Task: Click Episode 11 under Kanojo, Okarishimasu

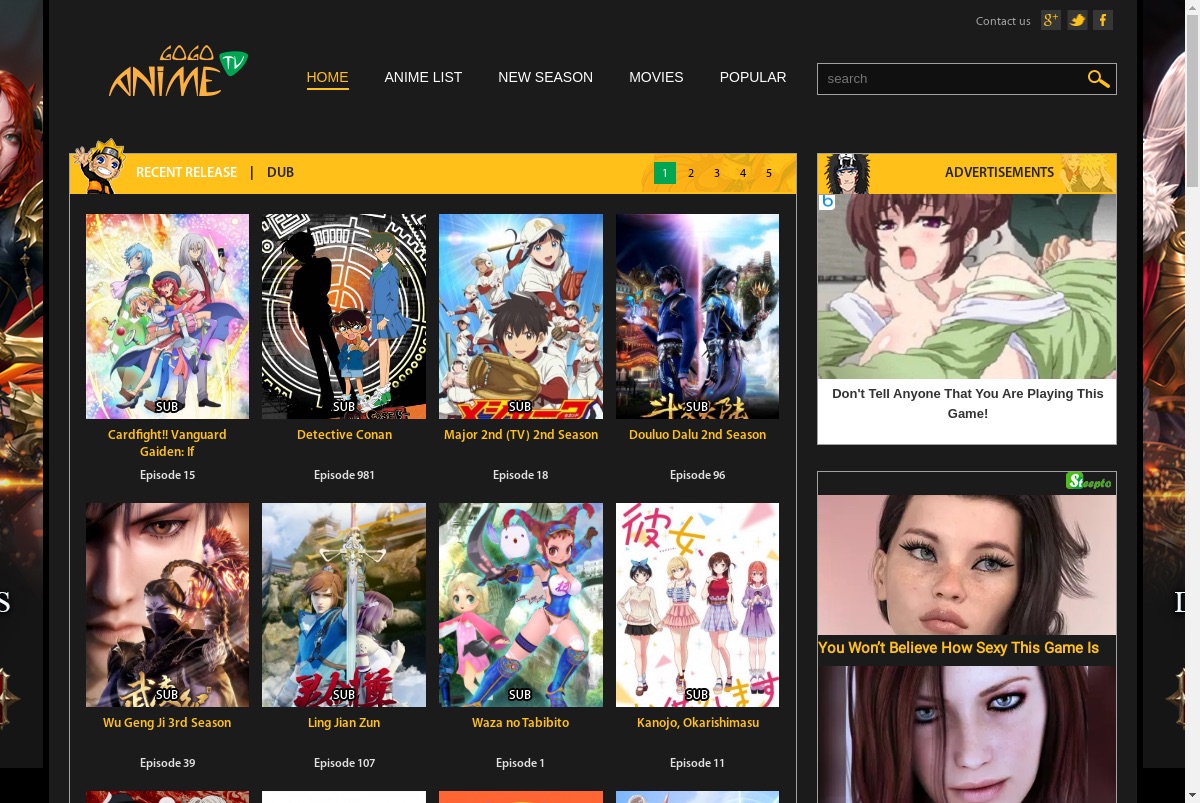Action: point(697,763)
